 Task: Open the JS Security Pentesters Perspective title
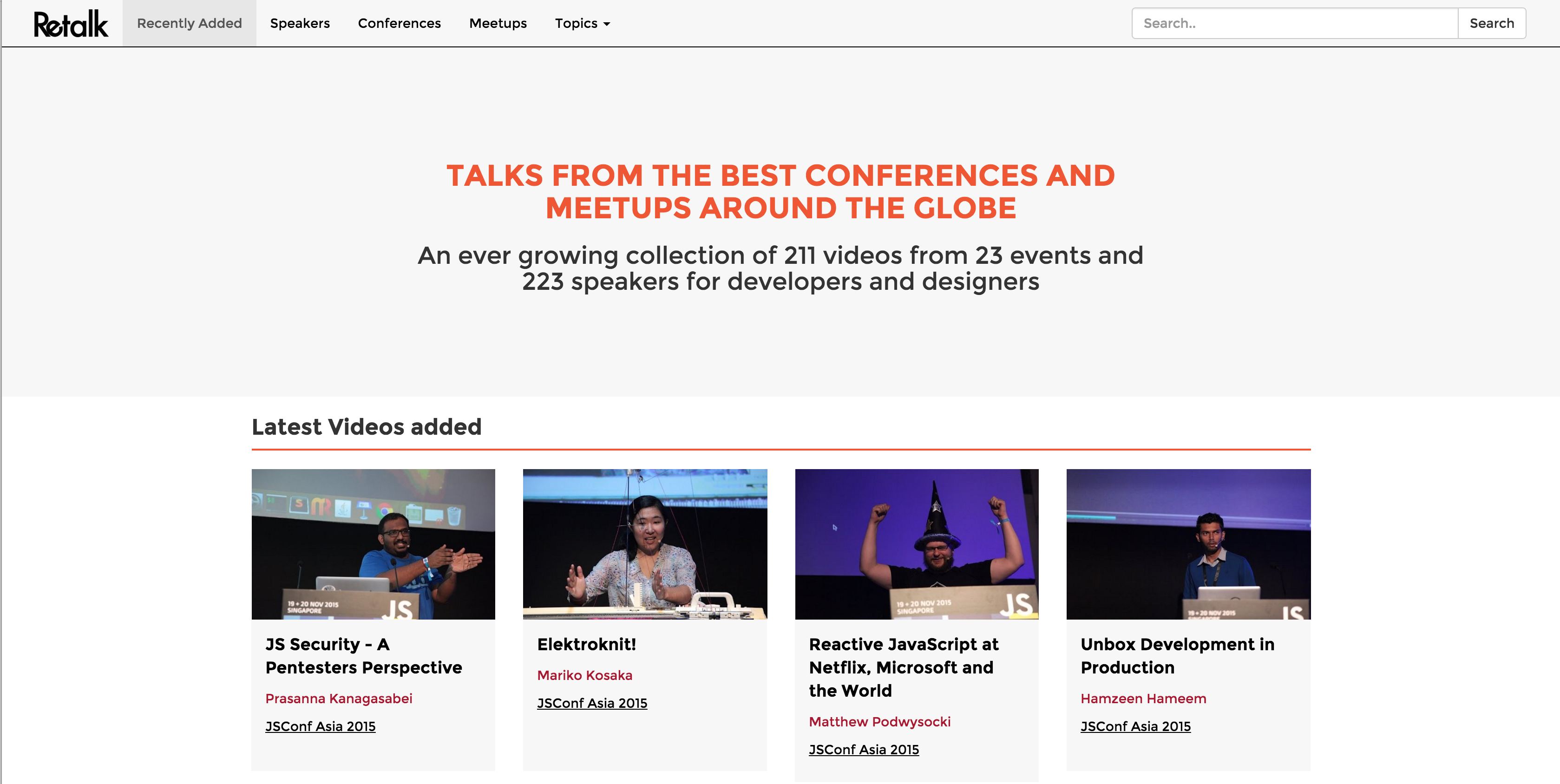tap(363, 656)
